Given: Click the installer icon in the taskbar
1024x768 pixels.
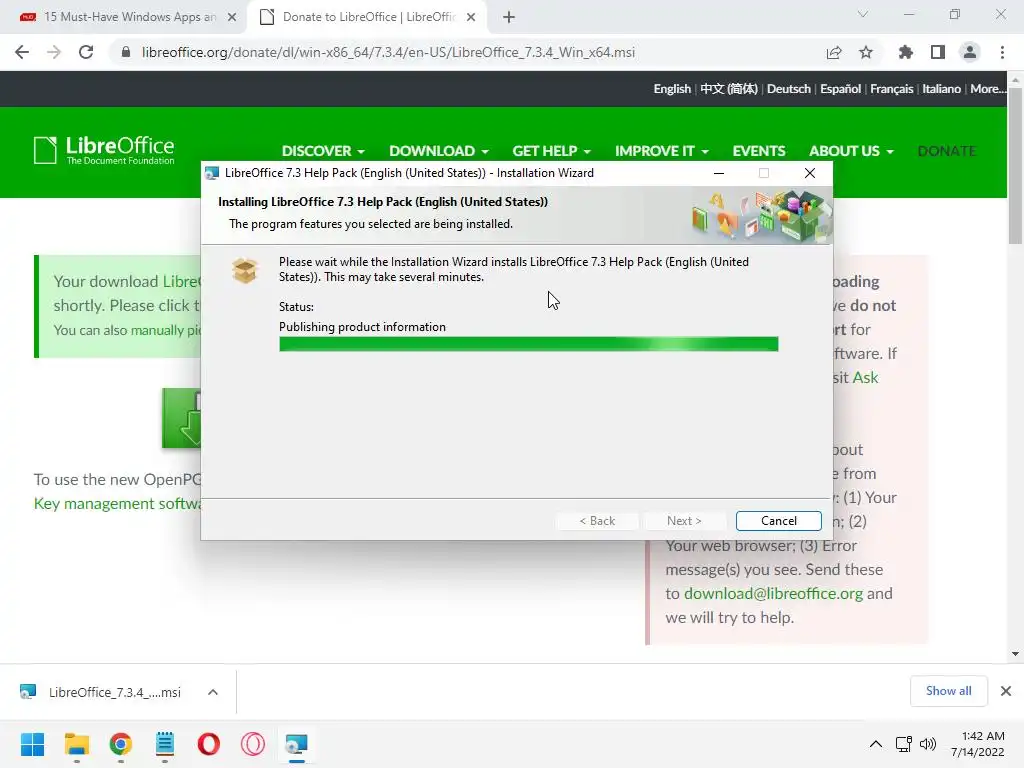Looking at the screenshot, I should 296,744.
